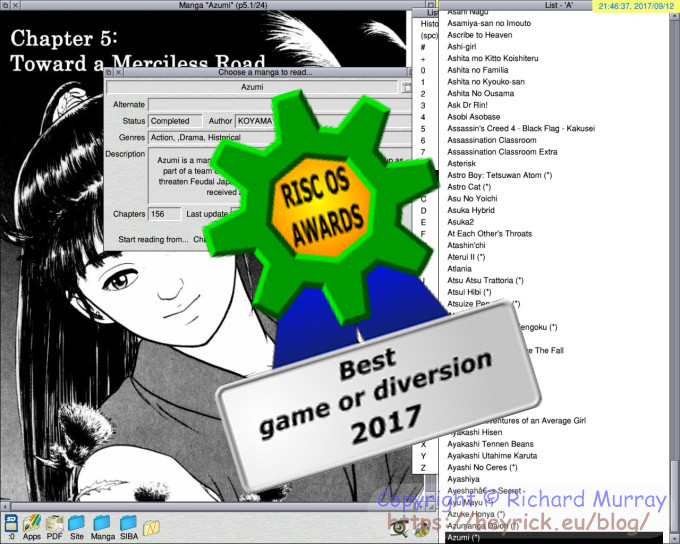Viewport: 680px width, 544px height.
Task: Select Ashi-girl in the list
Action: 461,47
